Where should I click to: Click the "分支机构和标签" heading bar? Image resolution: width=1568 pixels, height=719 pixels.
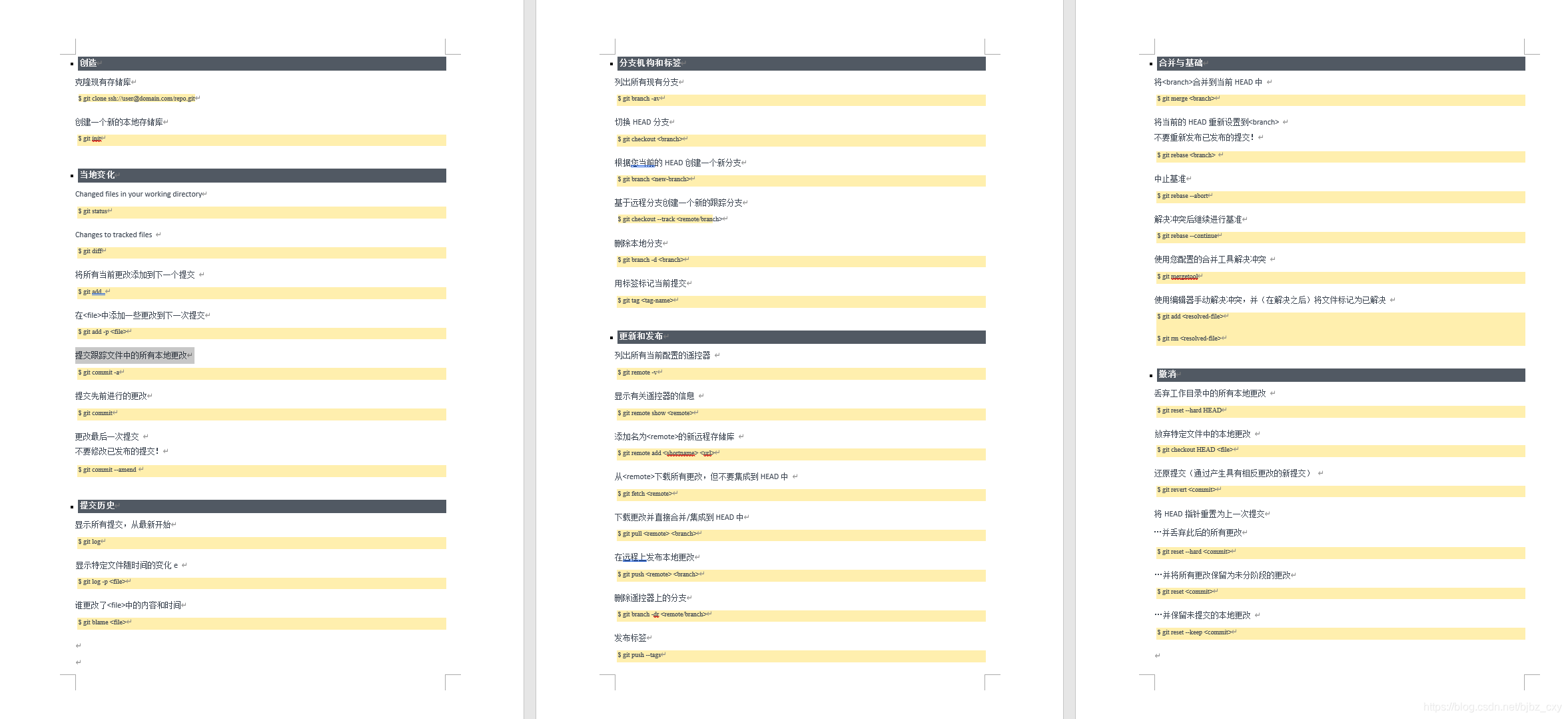coord(650,63)
